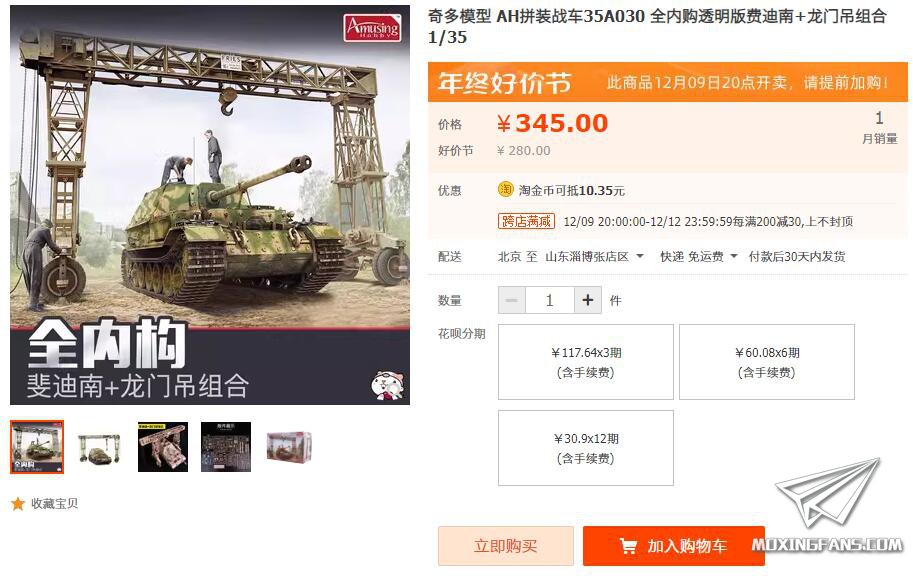Click the quantity input field
The image size is (913, 580).
pyautogui.click(x=550, y=300)
